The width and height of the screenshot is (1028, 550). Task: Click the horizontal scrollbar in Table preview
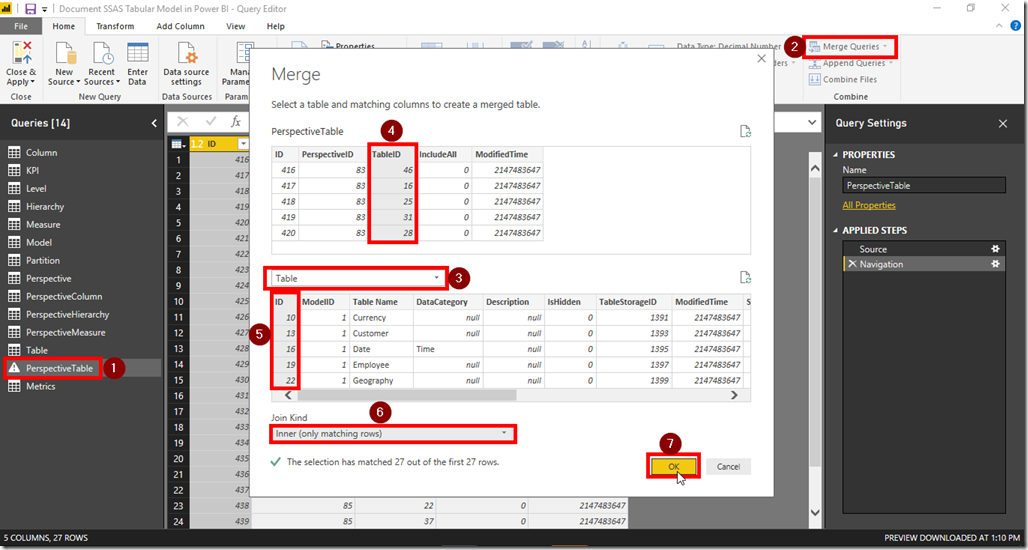click(406, 395)
